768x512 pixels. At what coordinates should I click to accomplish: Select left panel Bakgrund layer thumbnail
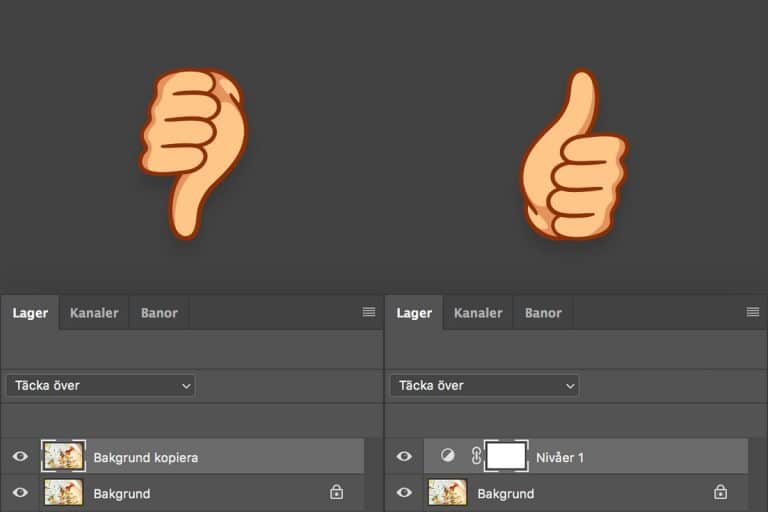63,492
